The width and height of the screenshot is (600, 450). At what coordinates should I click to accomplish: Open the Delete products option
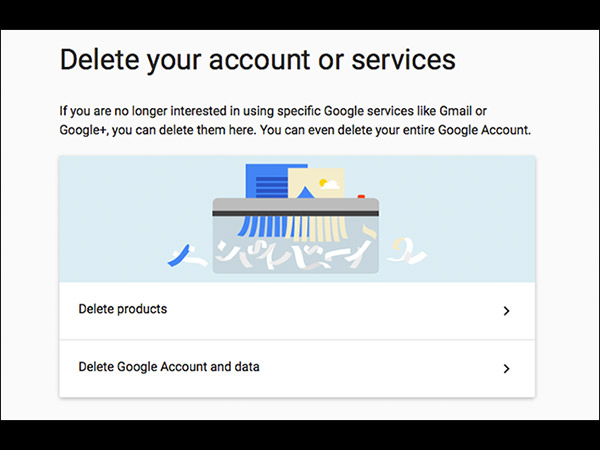point(123,310)
